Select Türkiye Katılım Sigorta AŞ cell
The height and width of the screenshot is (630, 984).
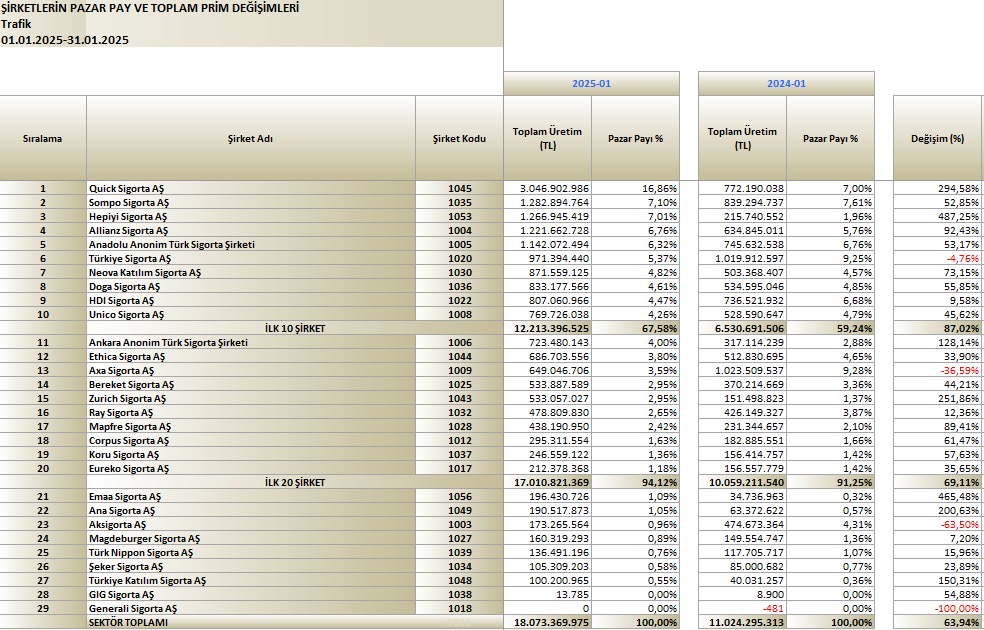click(x=251, y=580)
